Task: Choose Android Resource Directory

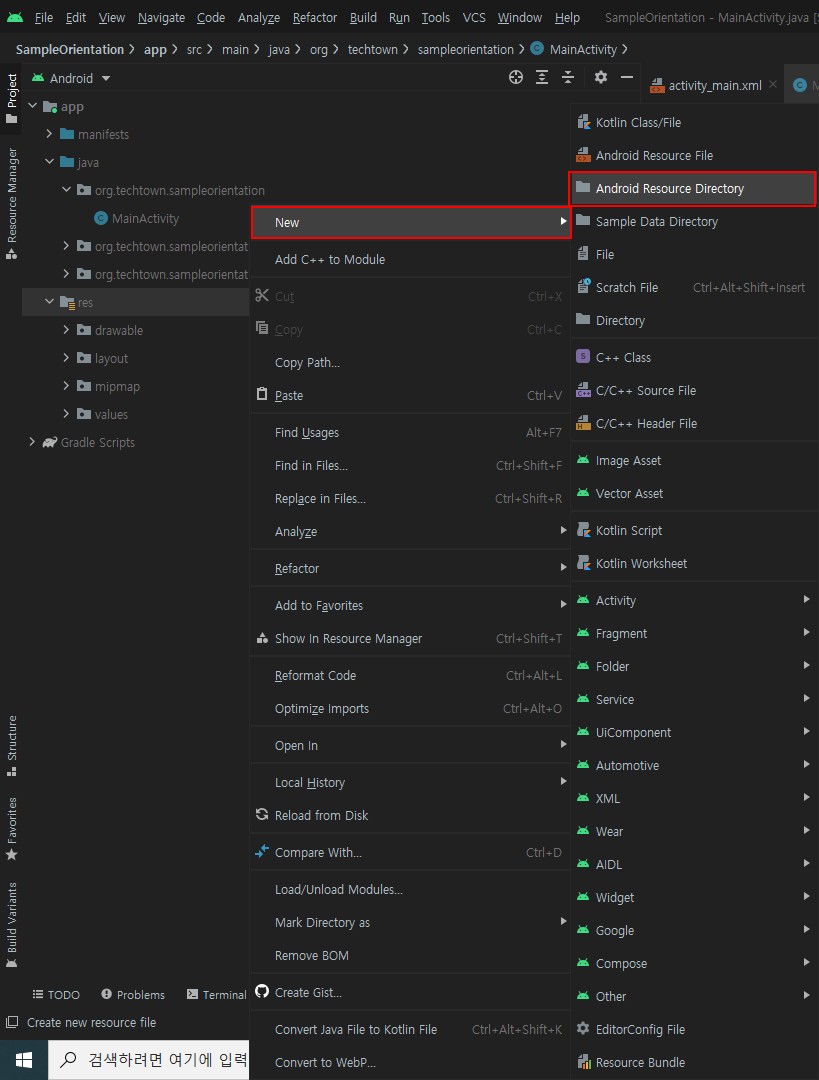Action: [693, 189]
